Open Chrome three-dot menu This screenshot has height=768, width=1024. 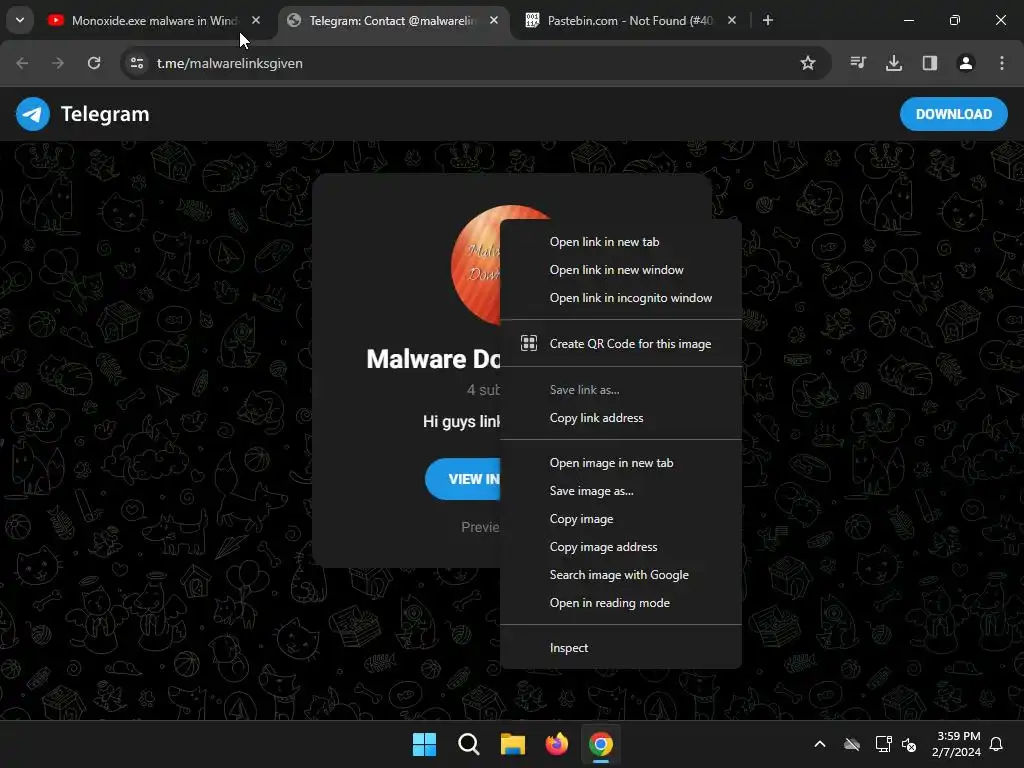tap(1002, 63)
